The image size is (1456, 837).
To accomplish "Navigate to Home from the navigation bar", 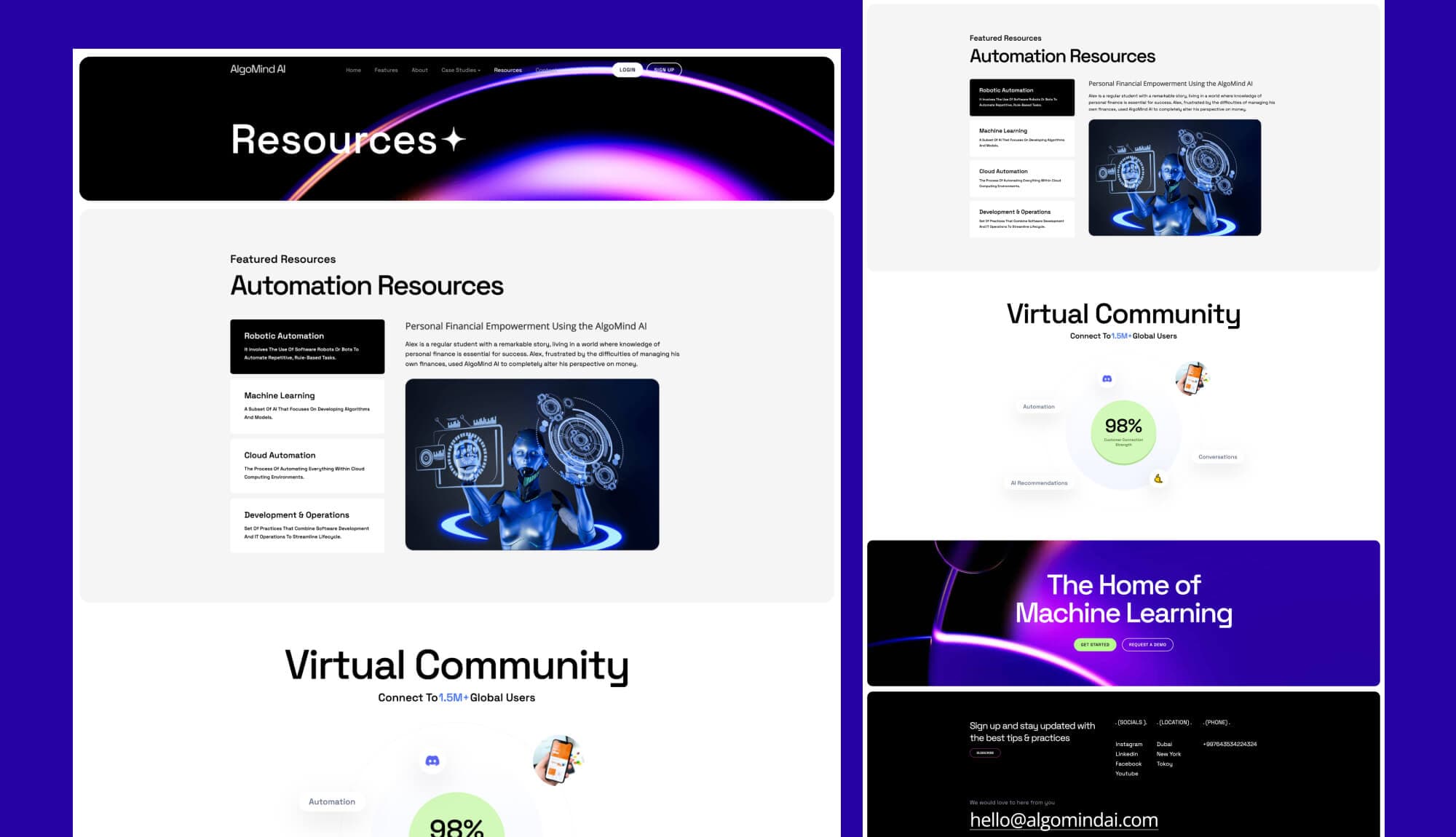I will pos(354,70).
